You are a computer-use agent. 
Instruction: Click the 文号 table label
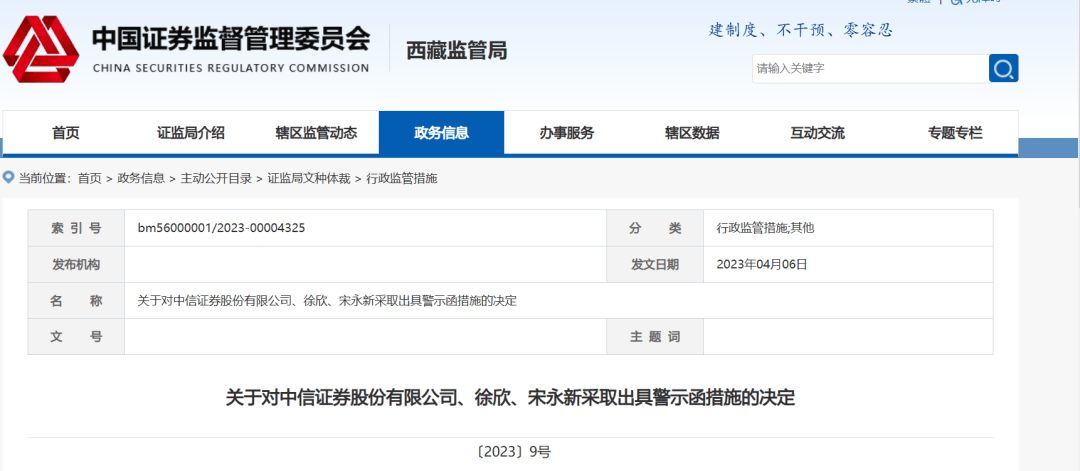coord(76,337)
